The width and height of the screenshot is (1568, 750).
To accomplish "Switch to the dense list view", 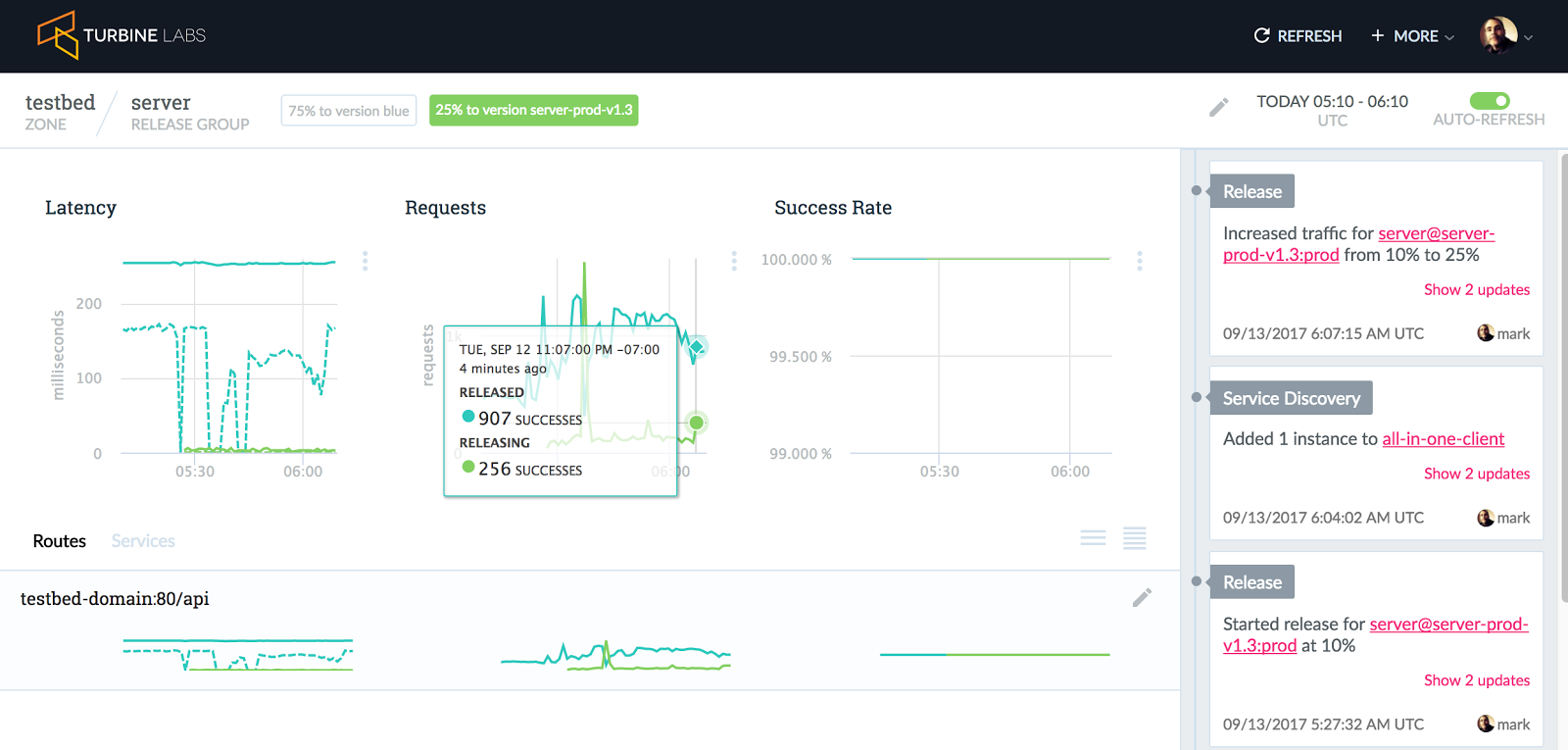I will 1135,538.
